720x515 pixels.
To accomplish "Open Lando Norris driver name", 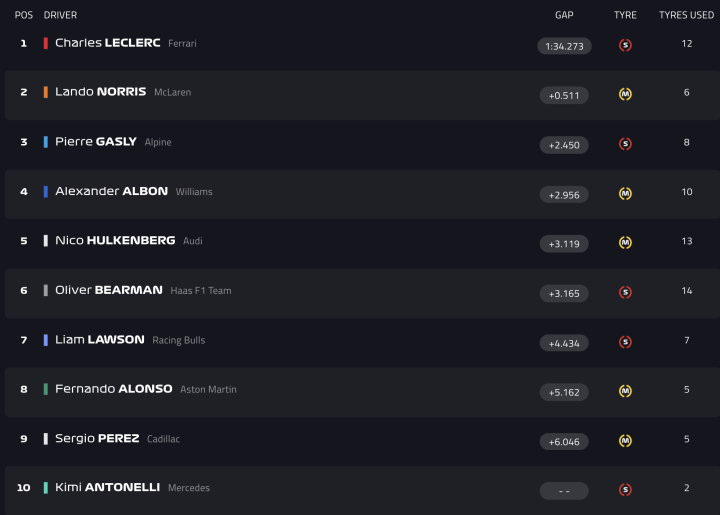I will coord(100,92).
